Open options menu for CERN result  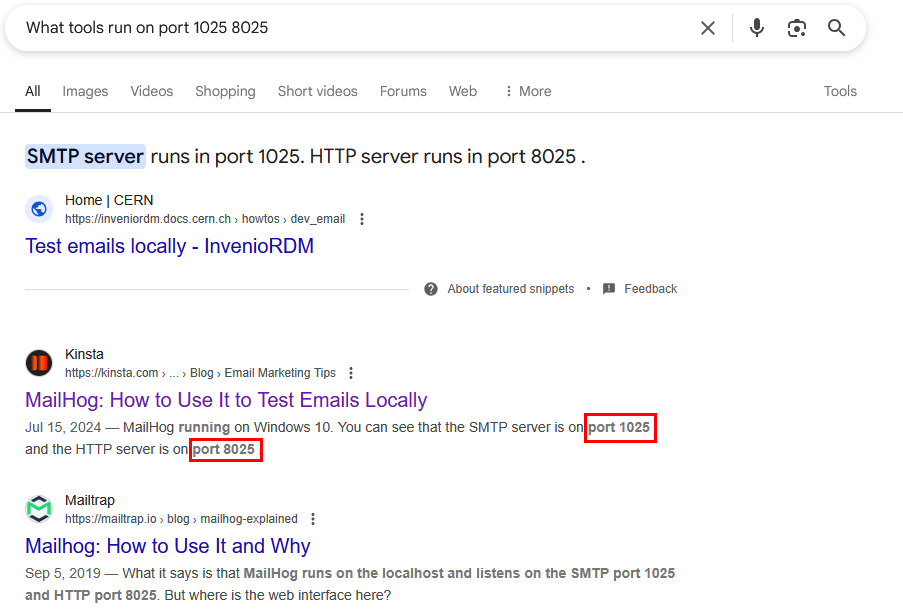(362, 219)
